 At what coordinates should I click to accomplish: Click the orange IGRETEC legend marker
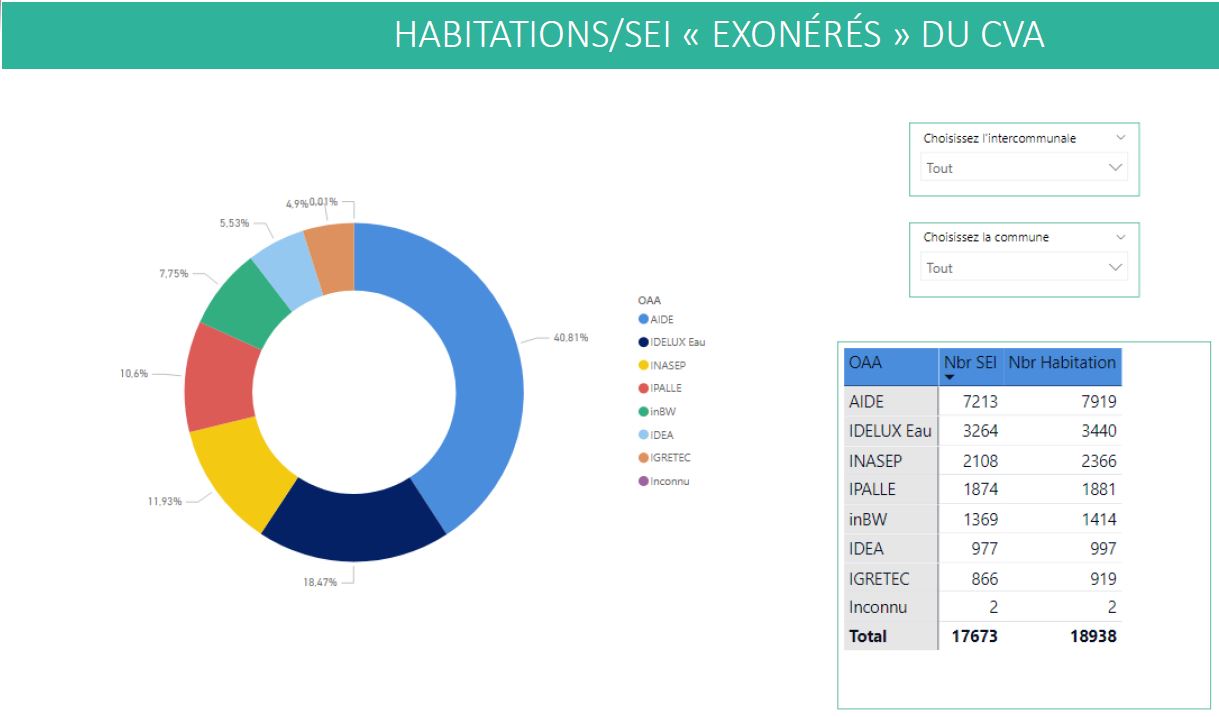point(643,458)
